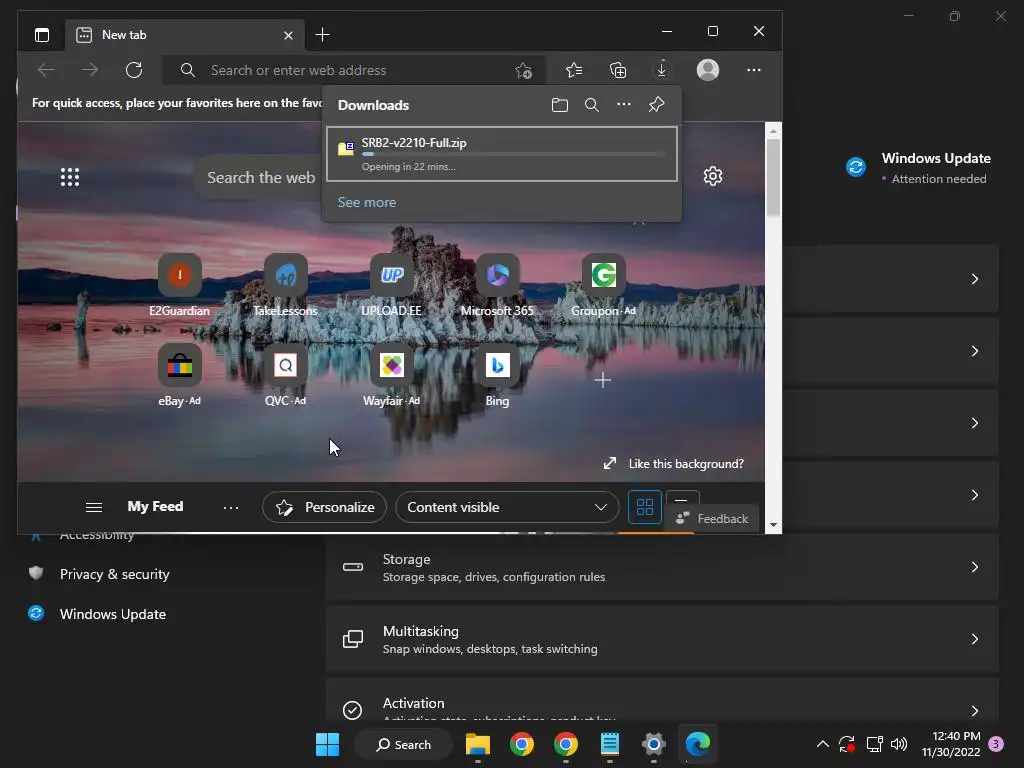Select the SRB2-v2210-Full.zip download item

(x=502, y=154)
